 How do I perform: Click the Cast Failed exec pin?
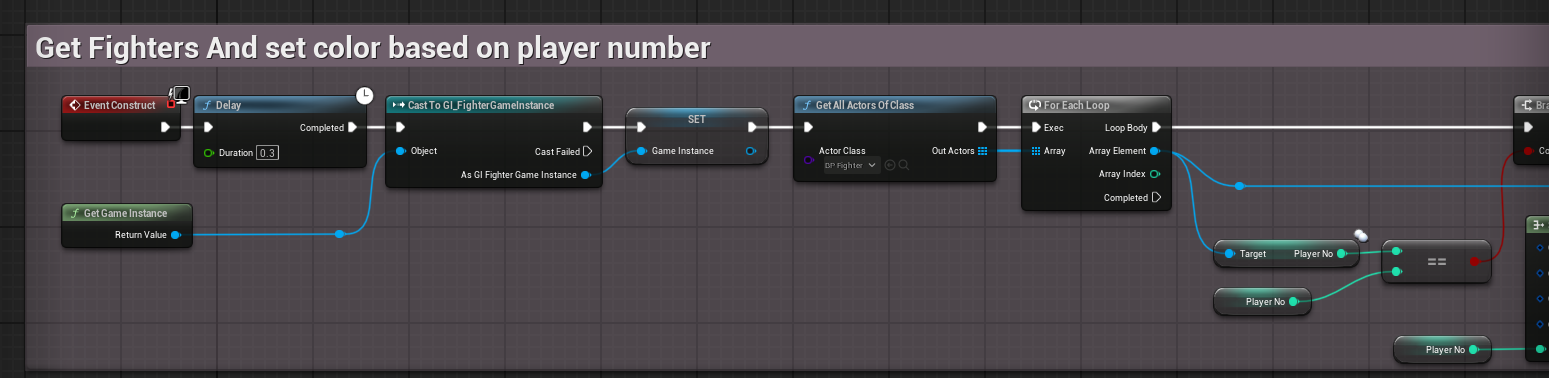pos(588,151)
